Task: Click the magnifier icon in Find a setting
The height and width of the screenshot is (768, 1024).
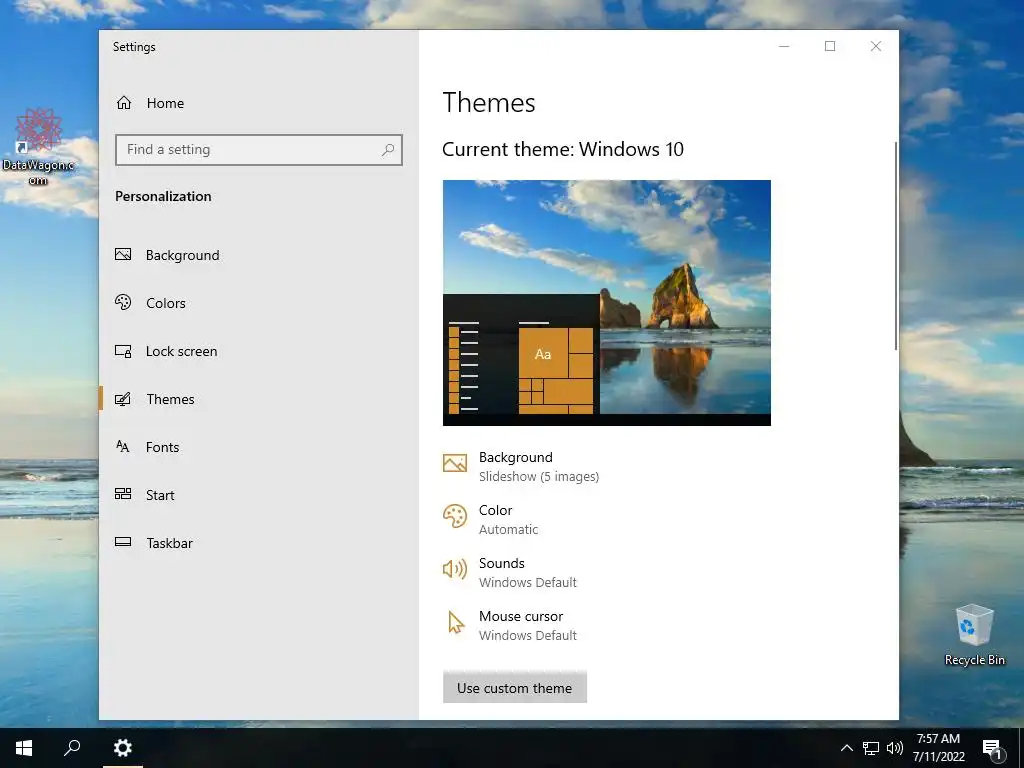Action: [388, 150]
